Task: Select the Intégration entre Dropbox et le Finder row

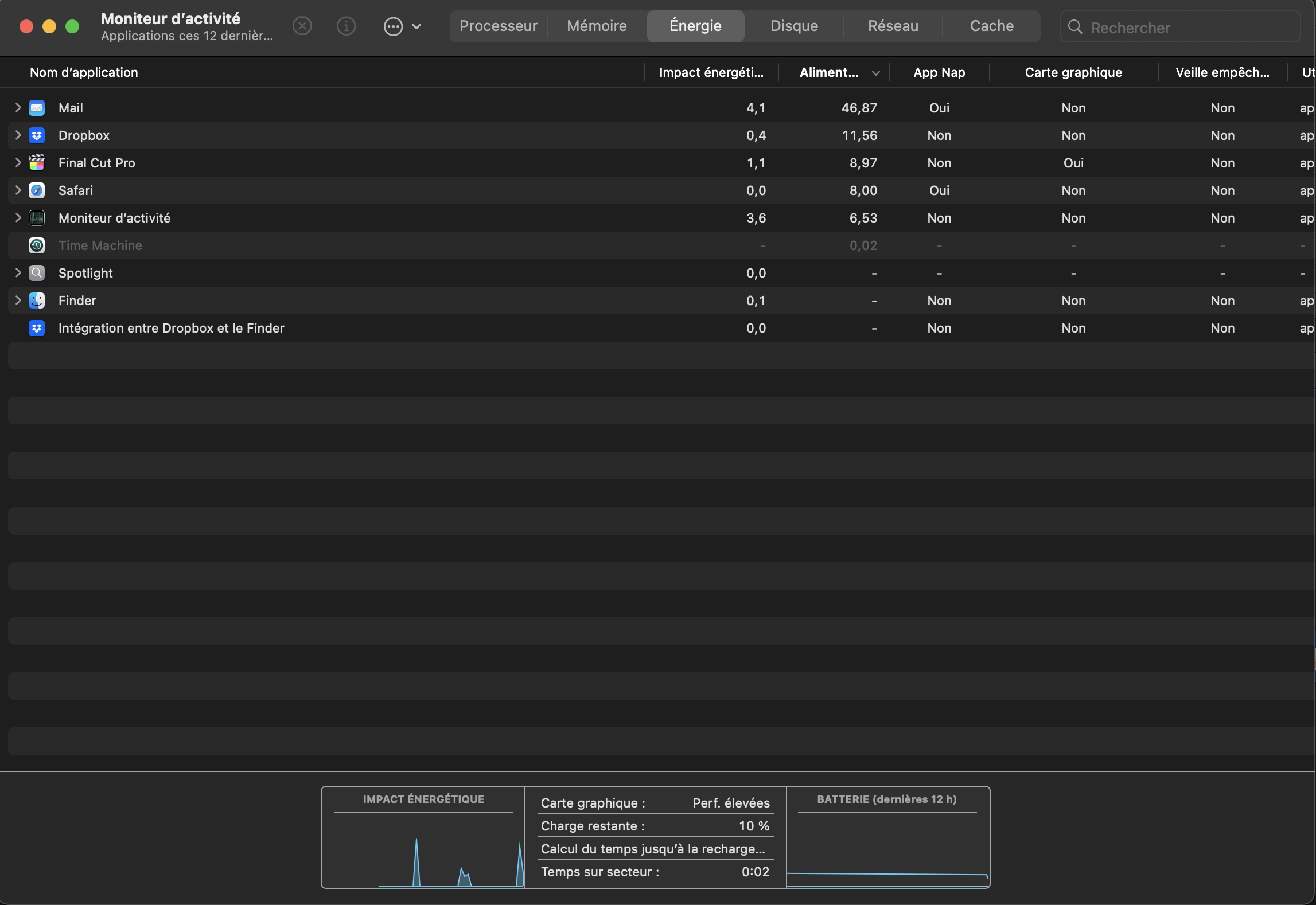Action: [x=171, y=328]
